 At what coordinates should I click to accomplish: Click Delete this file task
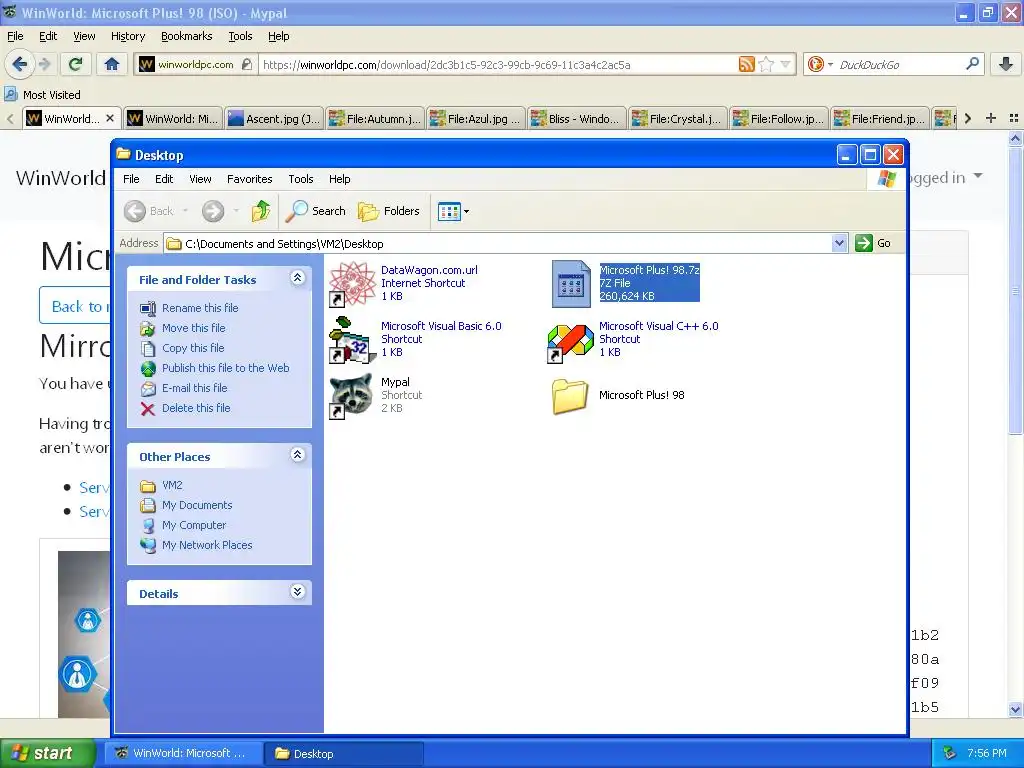click(196, 408)
